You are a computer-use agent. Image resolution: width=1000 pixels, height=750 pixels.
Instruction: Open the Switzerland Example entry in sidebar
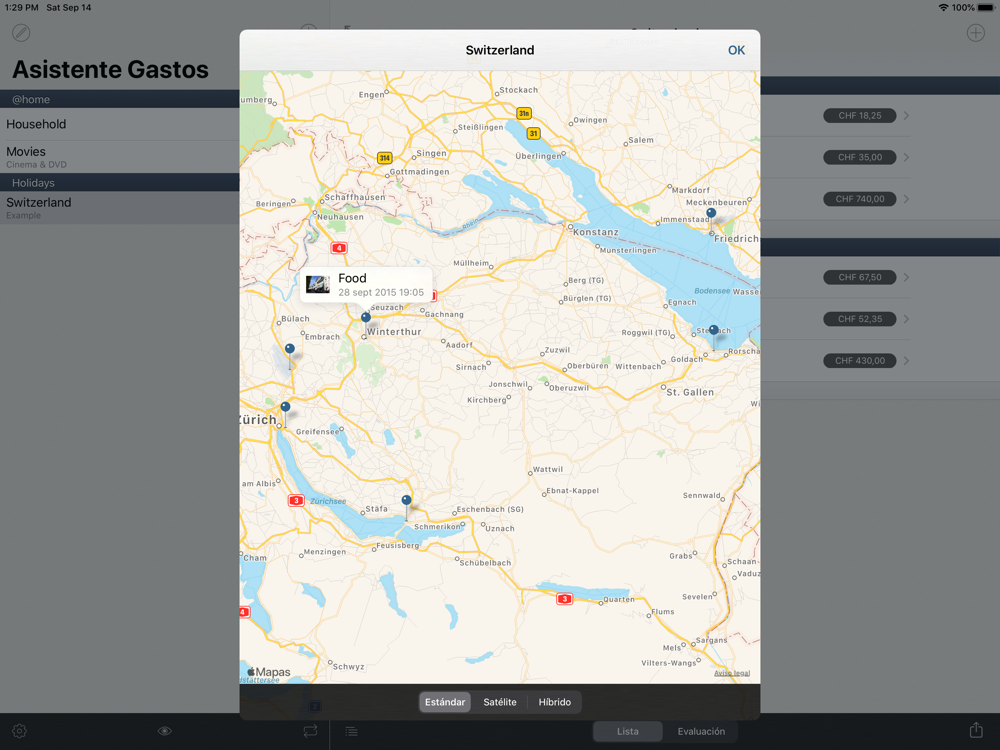[120, 207]
